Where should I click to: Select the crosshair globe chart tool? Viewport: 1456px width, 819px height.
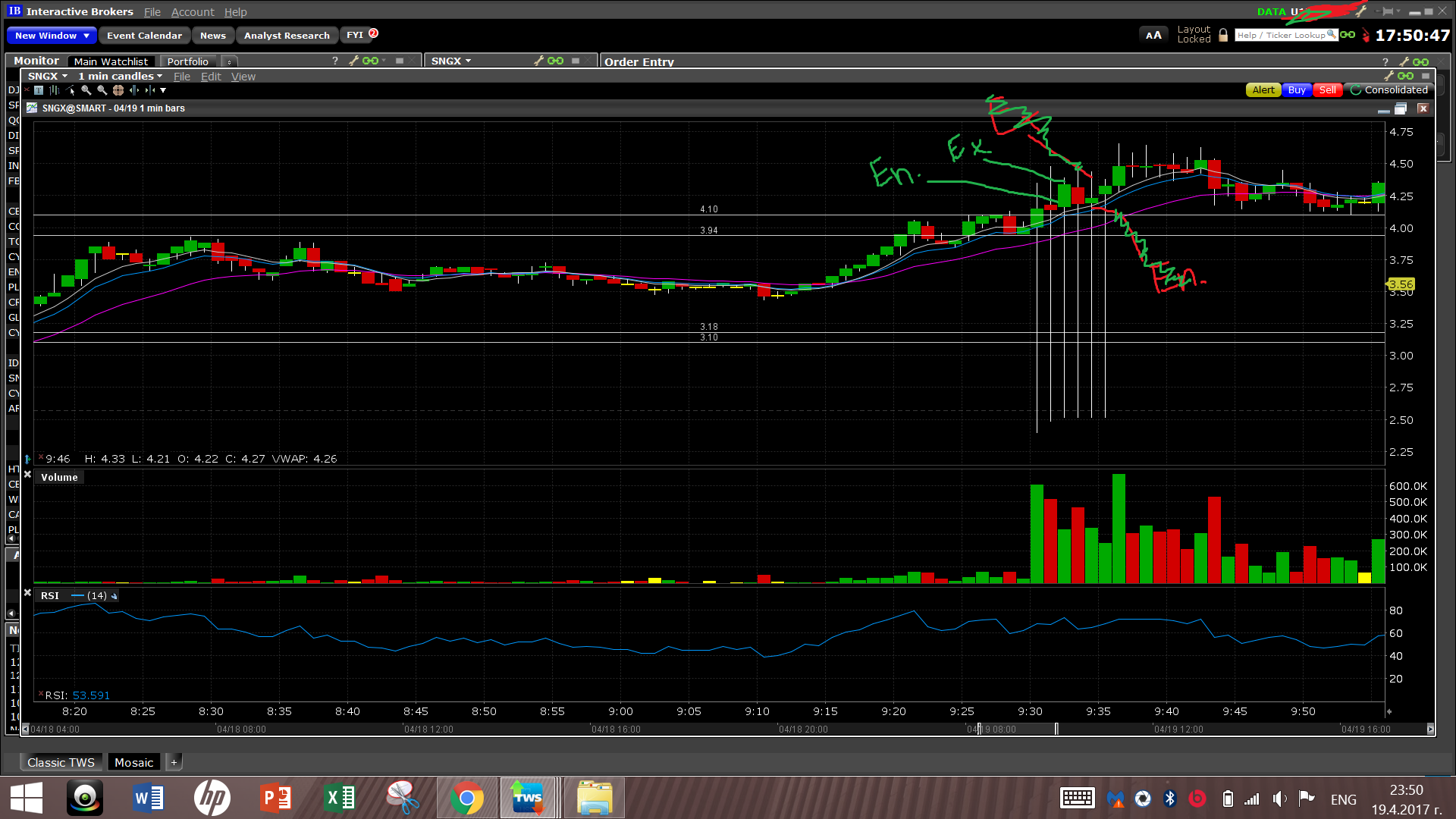tap(118, 89)
